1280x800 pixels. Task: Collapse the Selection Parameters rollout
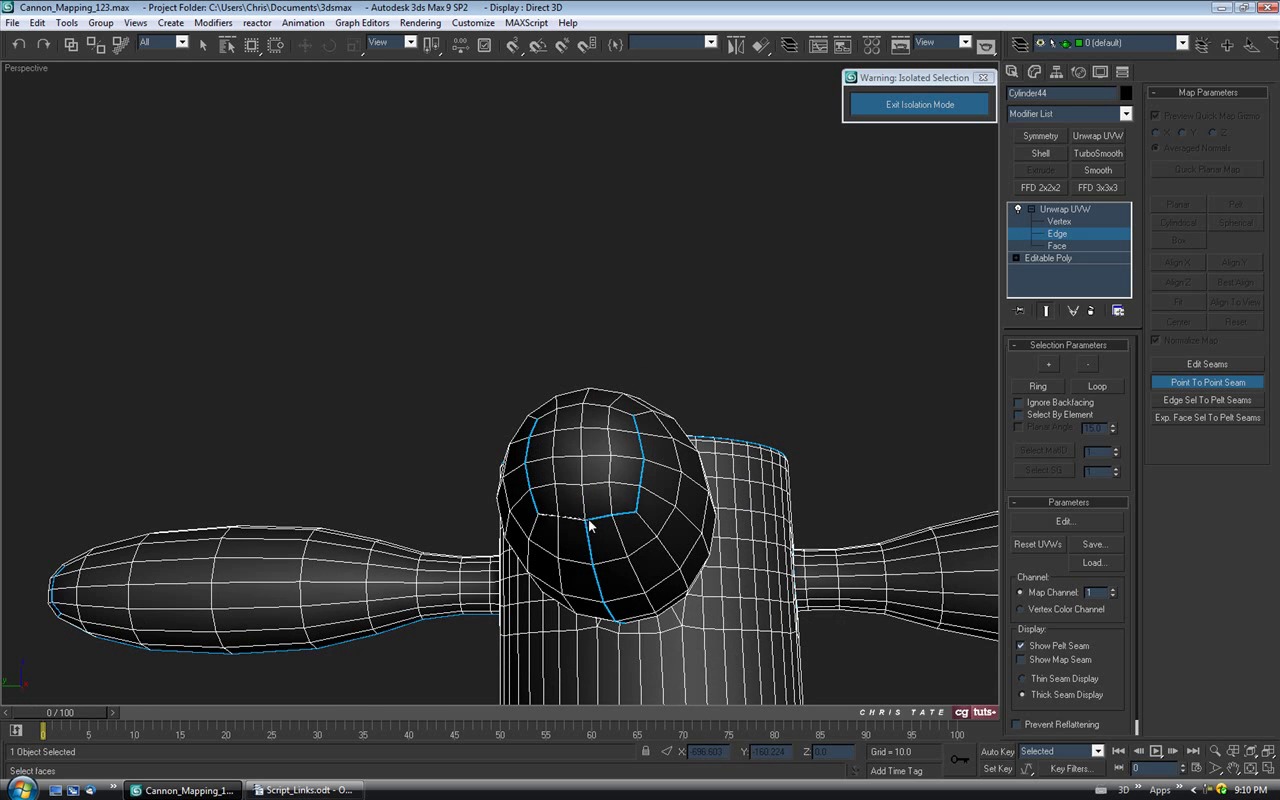(x=1068, y=345)
